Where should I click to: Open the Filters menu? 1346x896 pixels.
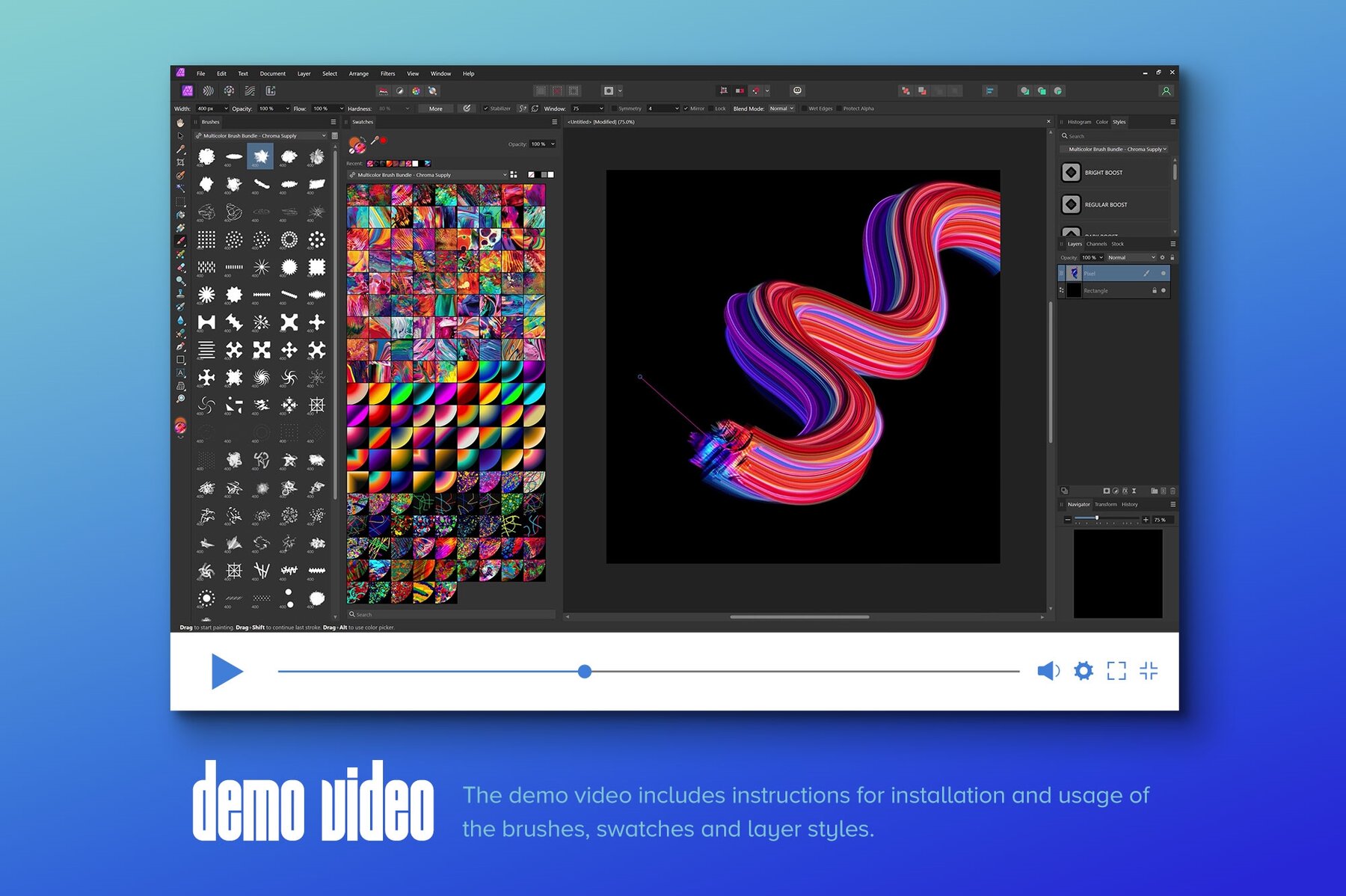387,73
